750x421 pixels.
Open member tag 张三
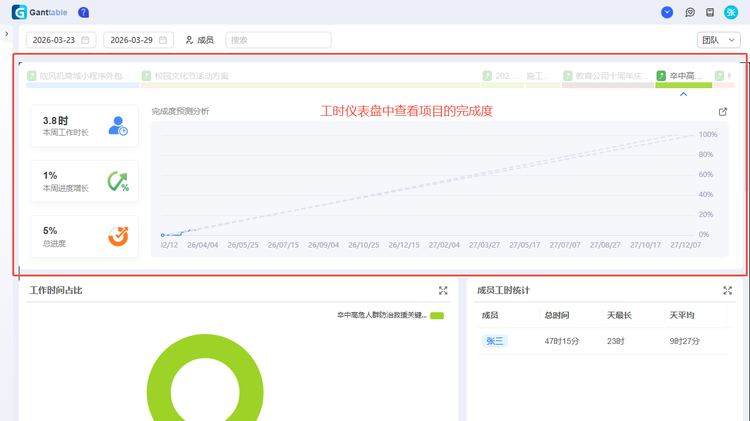tap(495, 341)
